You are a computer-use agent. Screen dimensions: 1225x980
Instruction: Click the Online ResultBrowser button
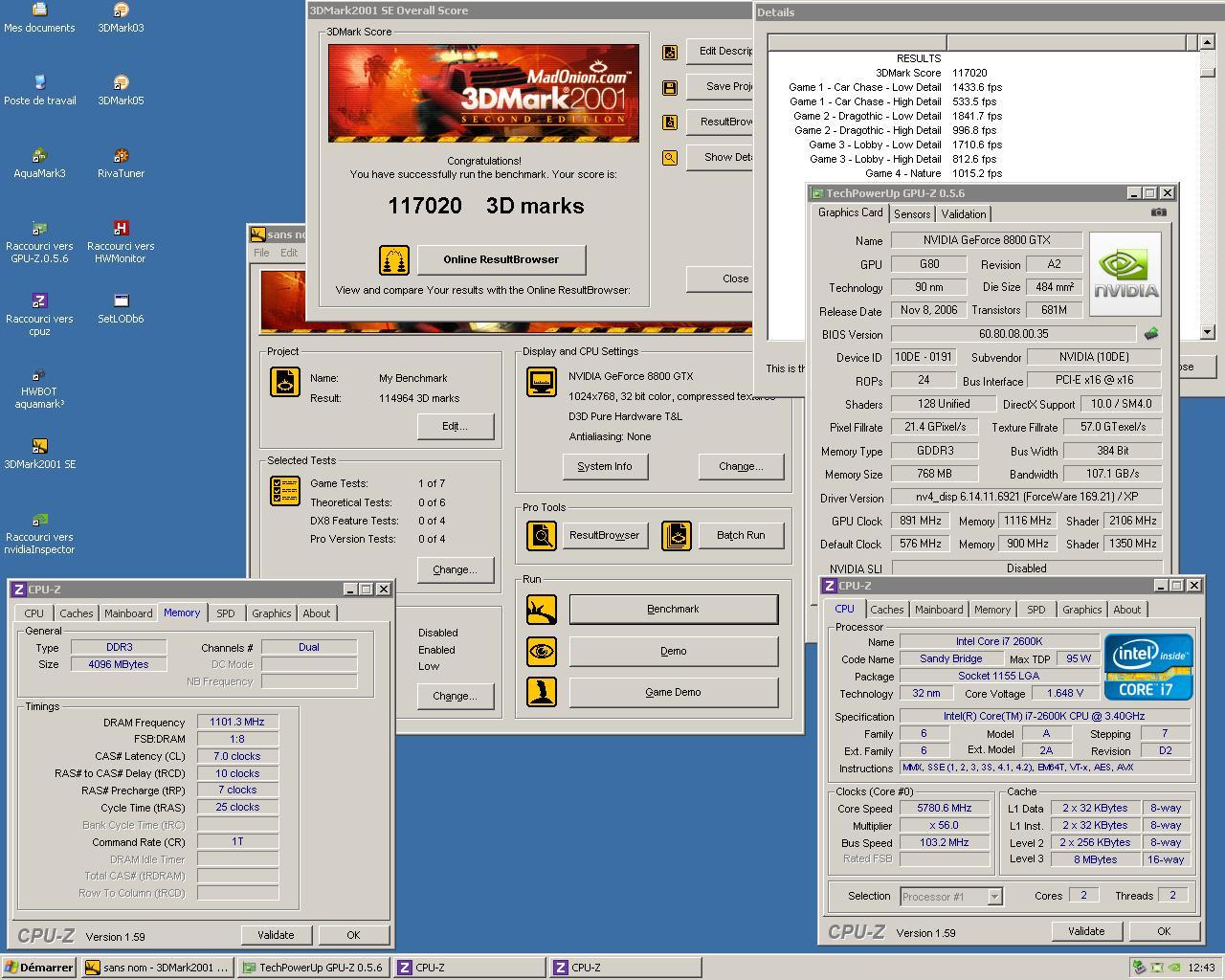(x=501, y=259)
